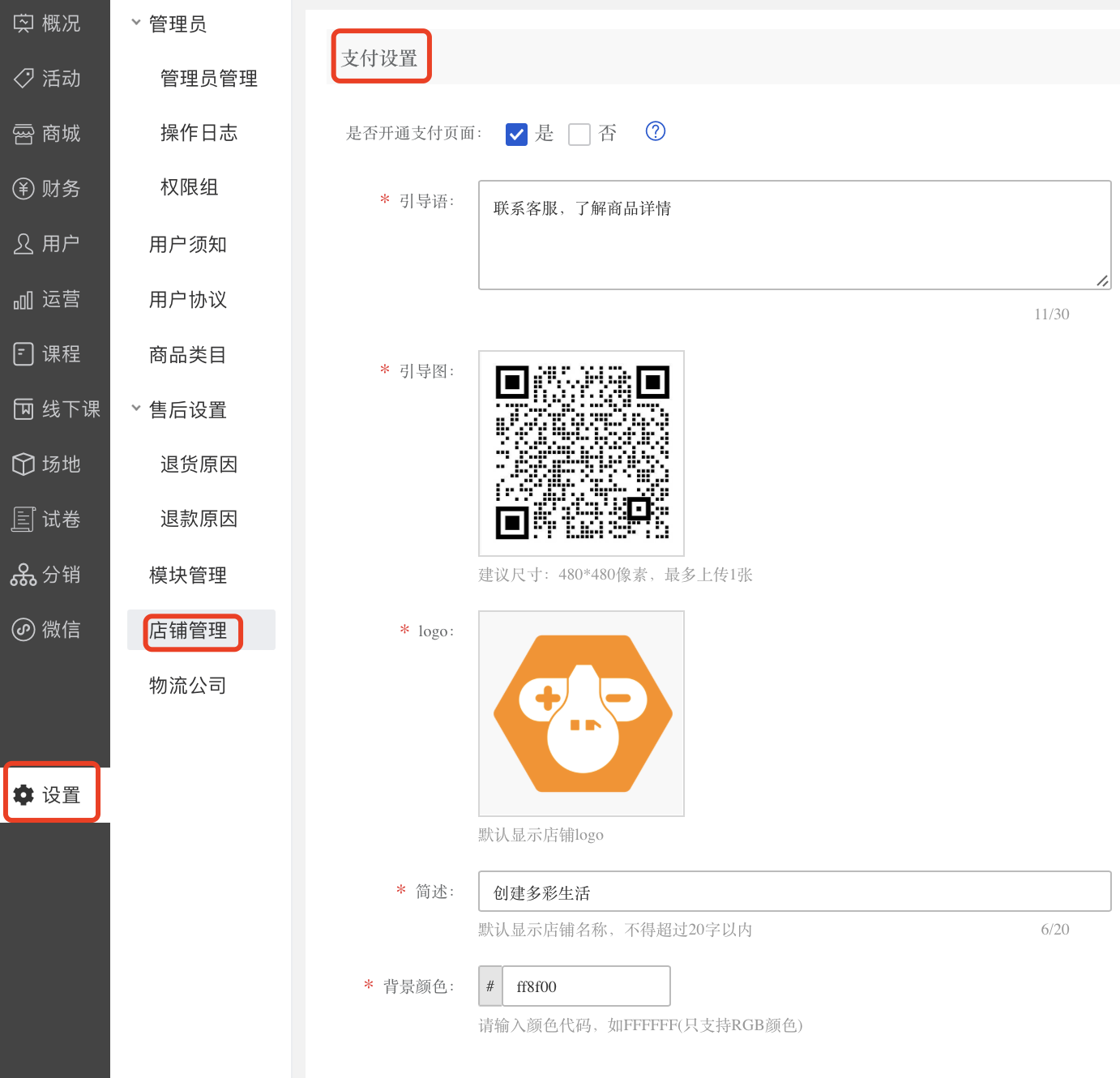
Task: Click the 支付设置 section tab
Action: (380, 58)
